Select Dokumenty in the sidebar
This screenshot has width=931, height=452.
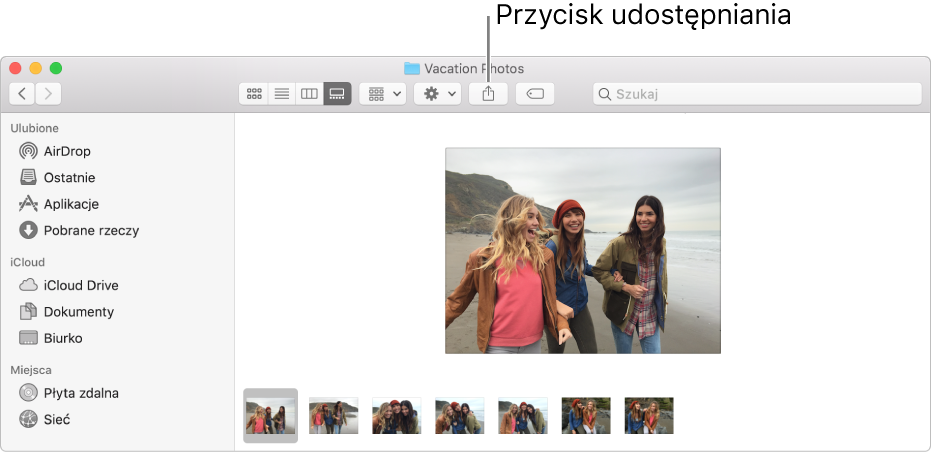coord(78,312)
